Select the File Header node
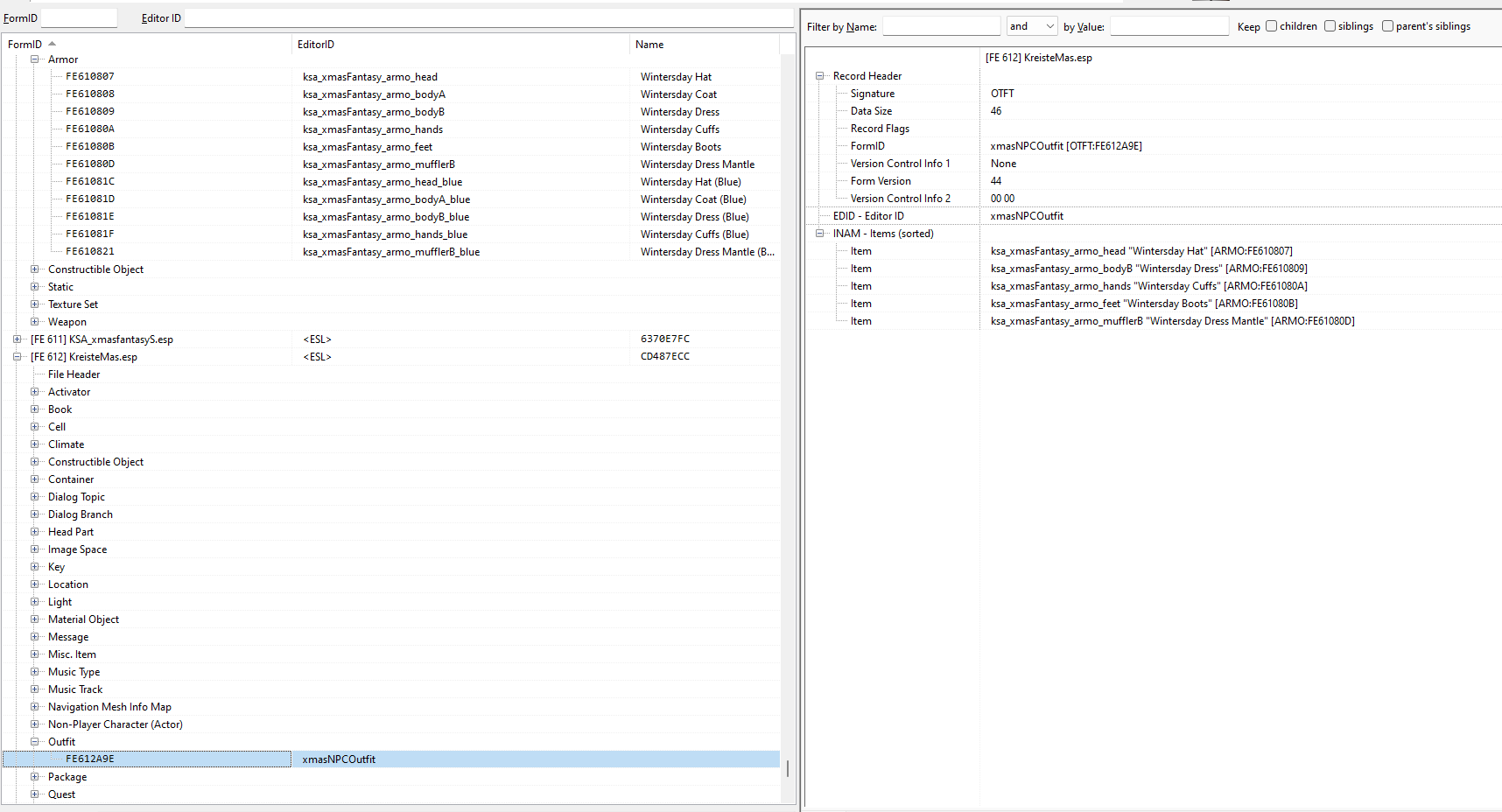This screenshot has width=1502, height=812. pyautogui.click(x=74, y=374)
